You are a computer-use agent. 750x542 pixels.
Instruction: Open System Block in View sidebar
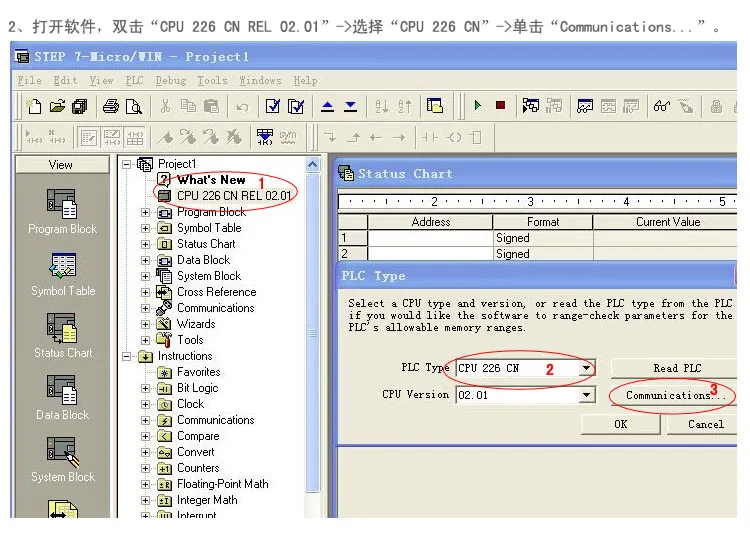tap(63, 460)
